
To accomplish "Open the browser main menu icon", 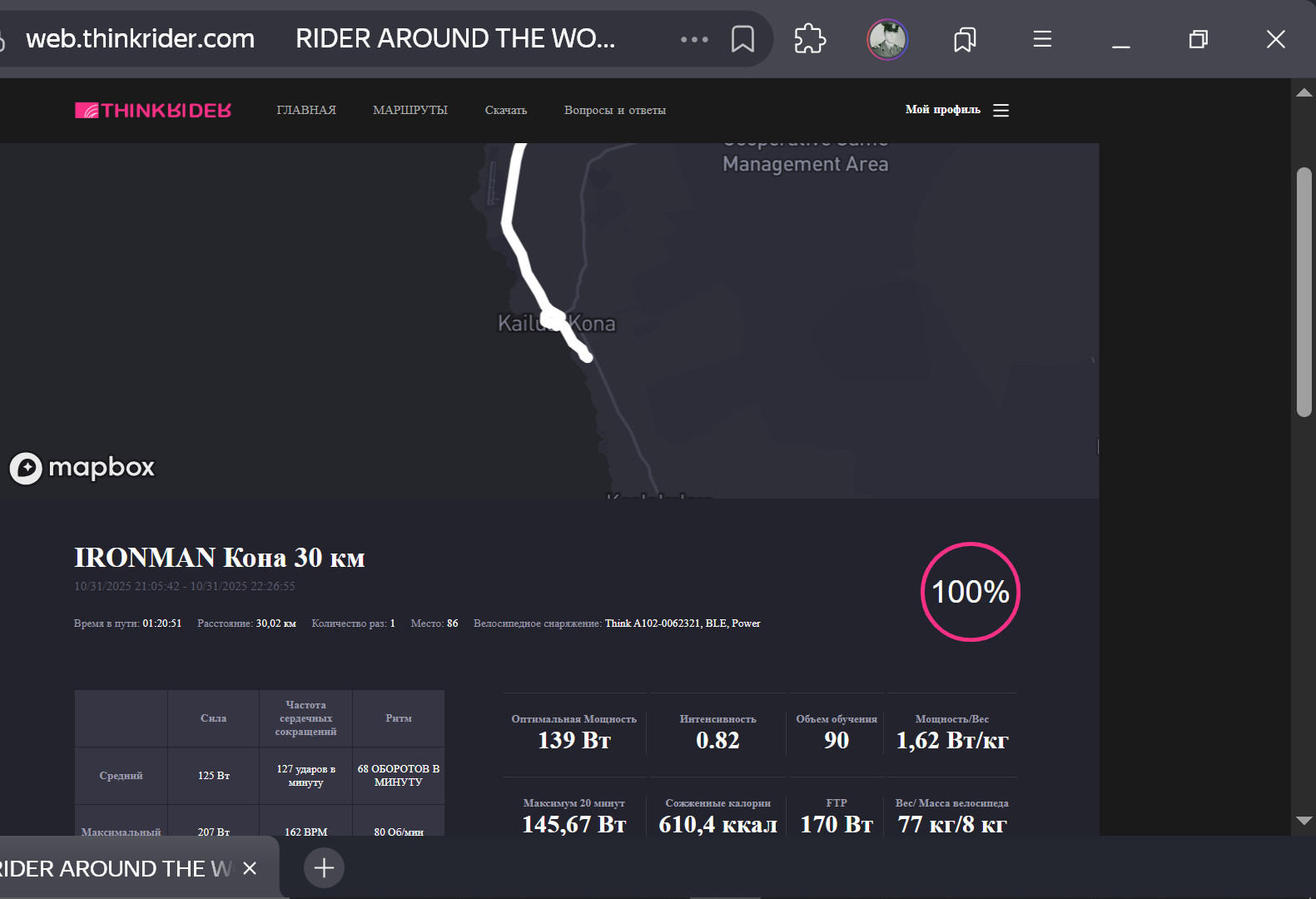I will pos(1042,39).
